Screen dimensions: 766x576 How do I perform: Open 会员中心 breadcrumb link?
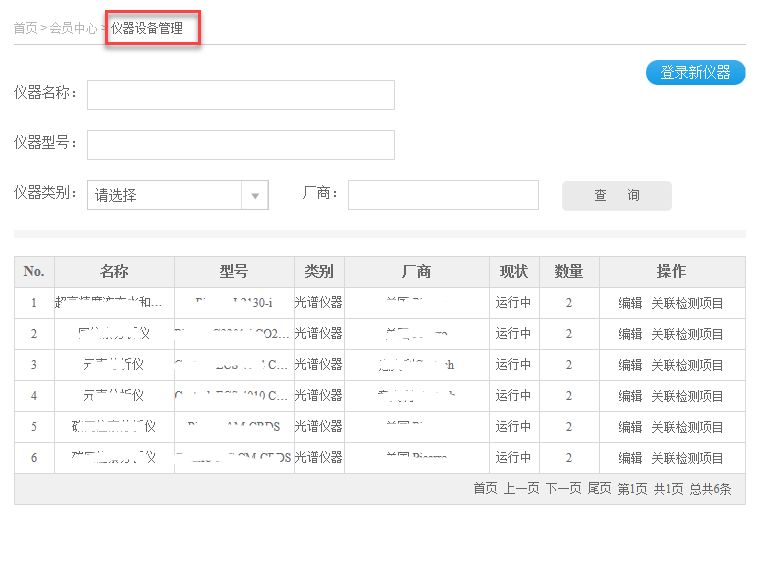(x=73, y=28)
